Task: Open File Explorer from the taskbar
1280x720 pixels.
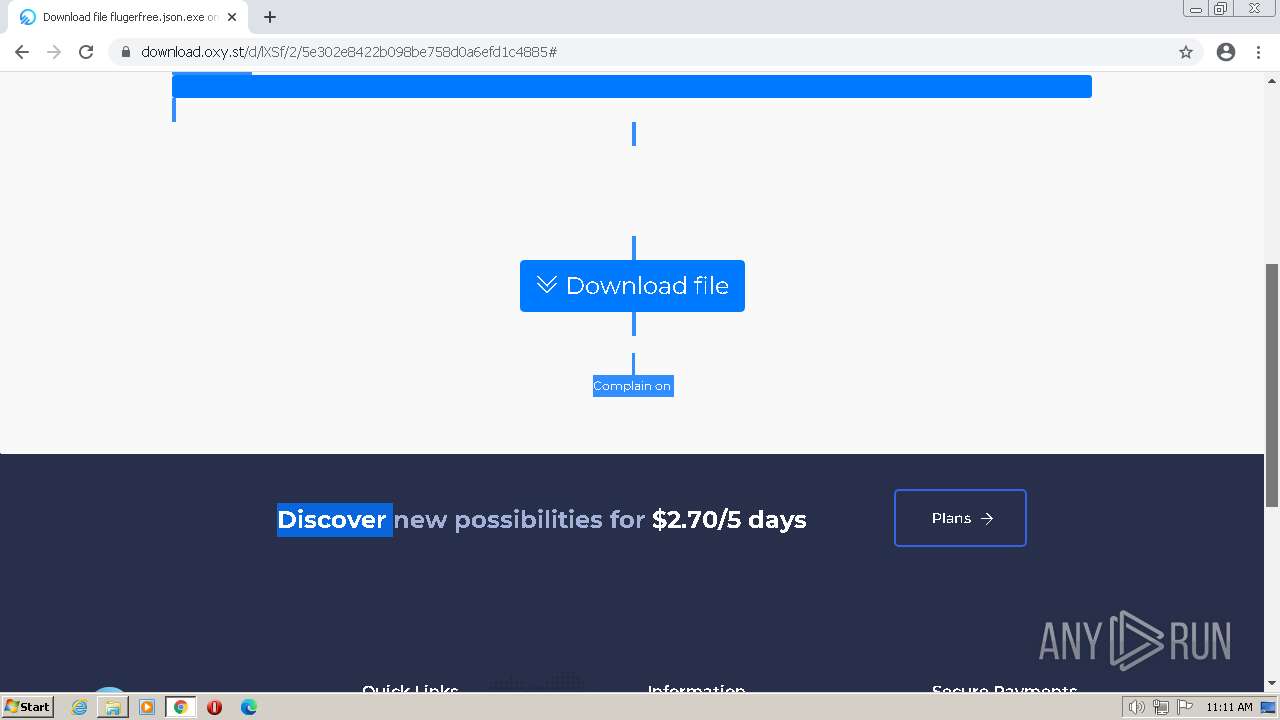Action: (x=113, y=707)
